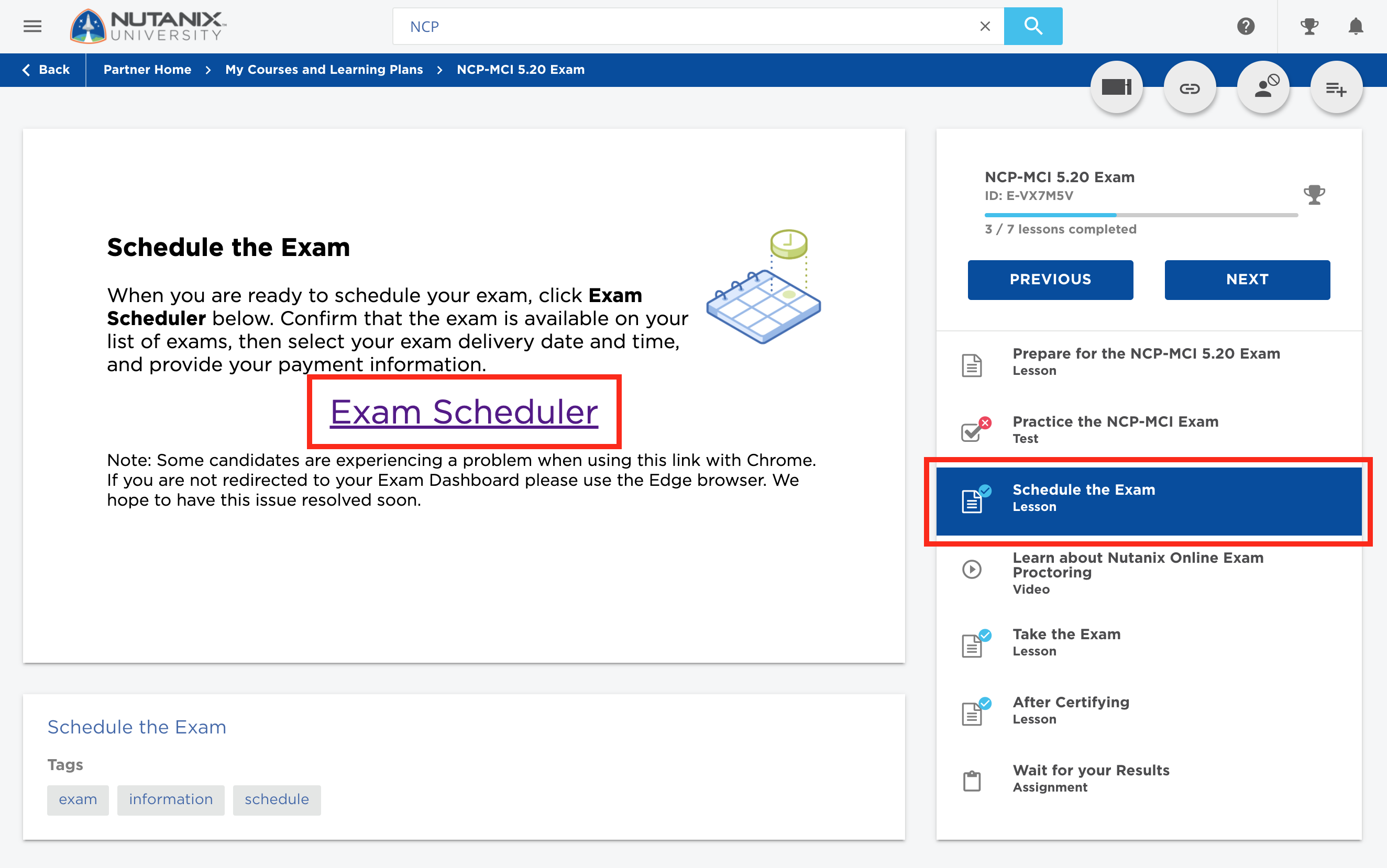Click the add to playlist round button
Screen dimensions: 1387x868
[x=1336, y=88]
